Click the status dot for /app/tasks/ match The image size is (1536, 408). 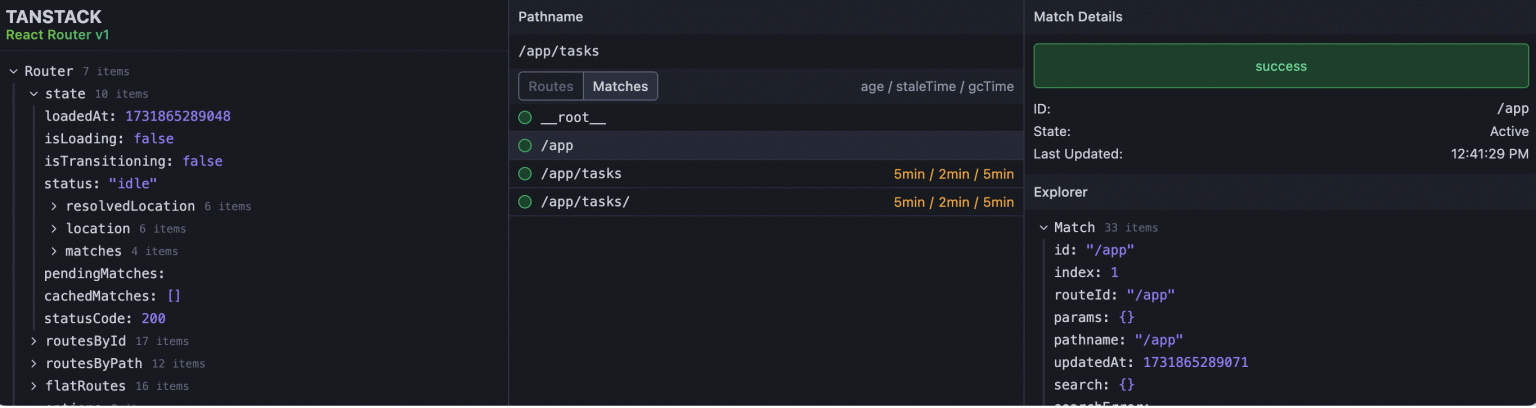pos(525,202)
